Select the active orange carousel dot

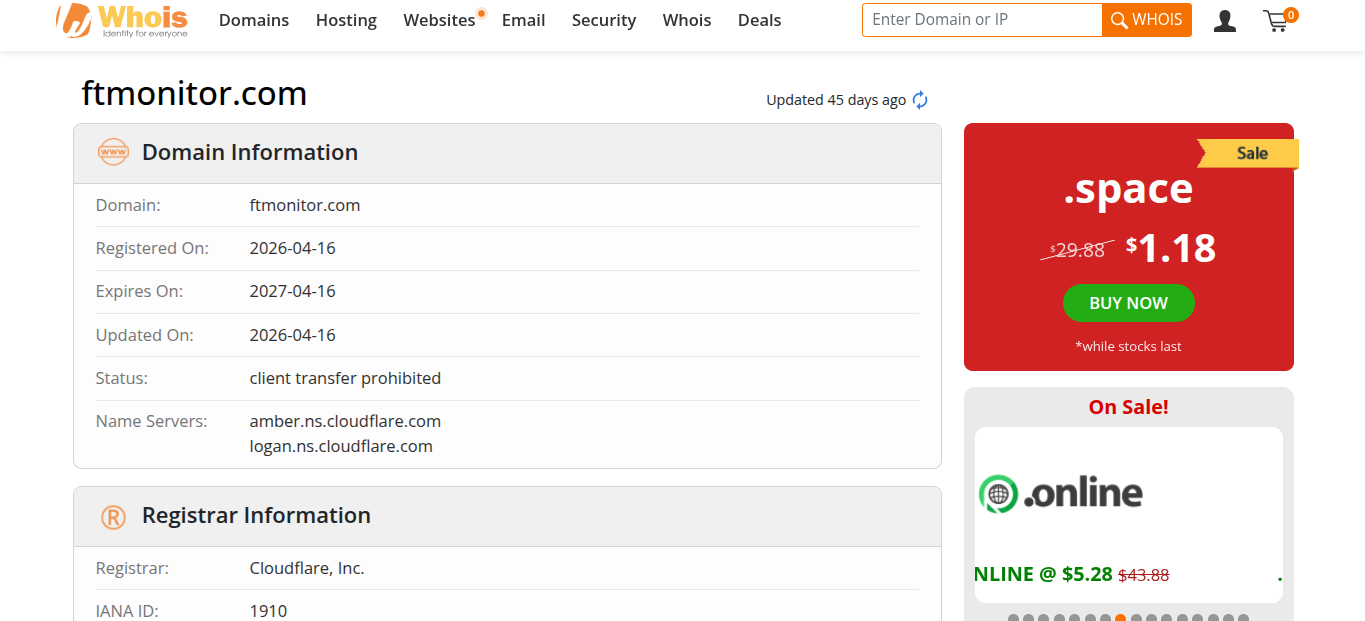pos(1120,618)
